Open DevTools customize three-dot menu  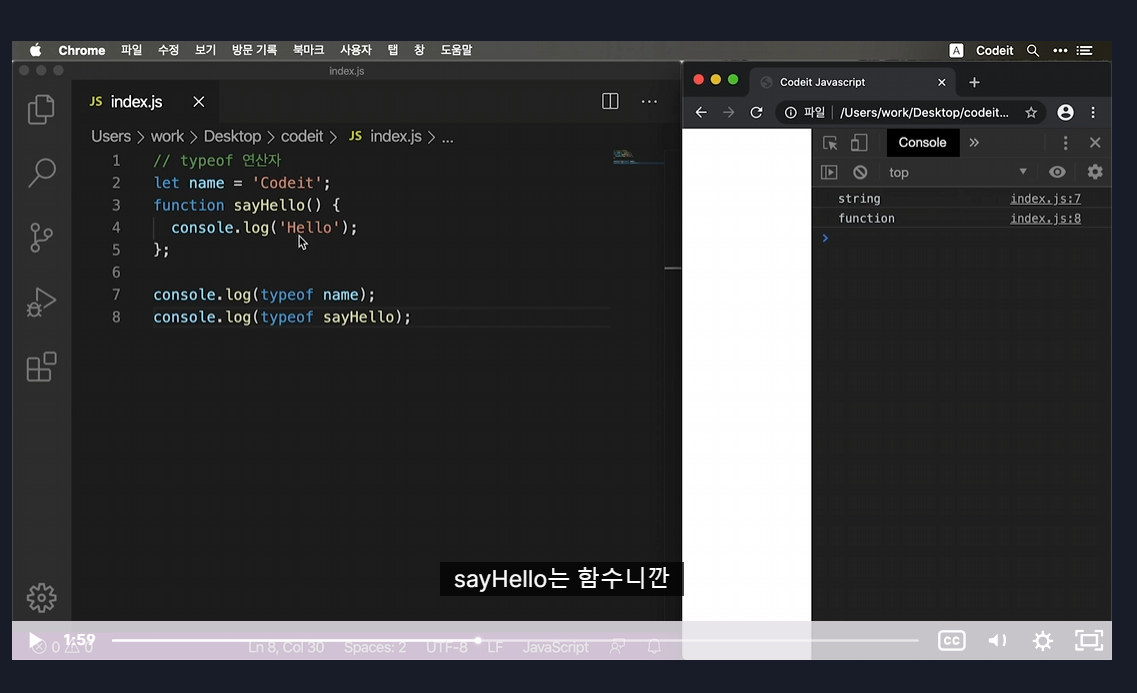(x=1067, y=143)
